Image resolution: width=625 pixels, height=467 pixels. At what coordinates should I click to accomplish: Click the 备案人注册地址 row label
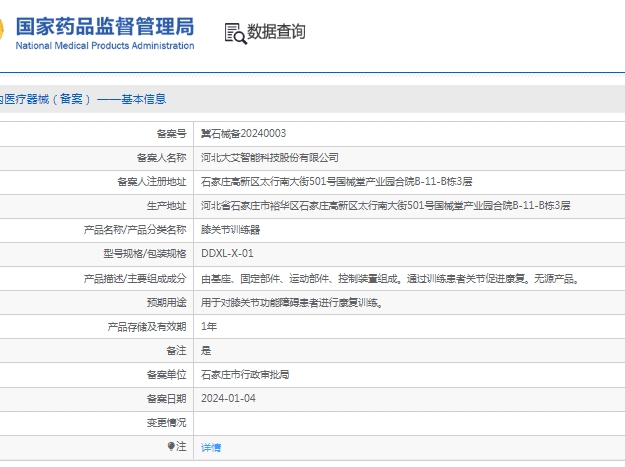(x=152, y=182)
